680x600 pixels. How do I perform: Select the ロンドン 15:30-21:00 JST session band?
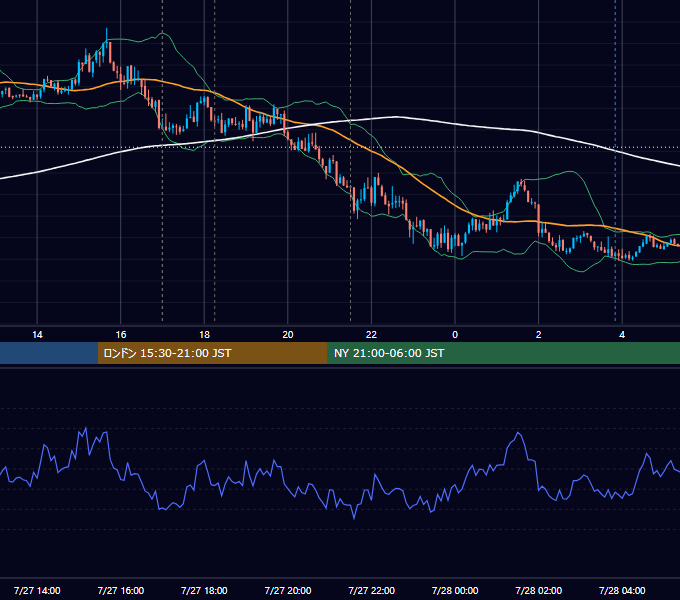[212, 353]
